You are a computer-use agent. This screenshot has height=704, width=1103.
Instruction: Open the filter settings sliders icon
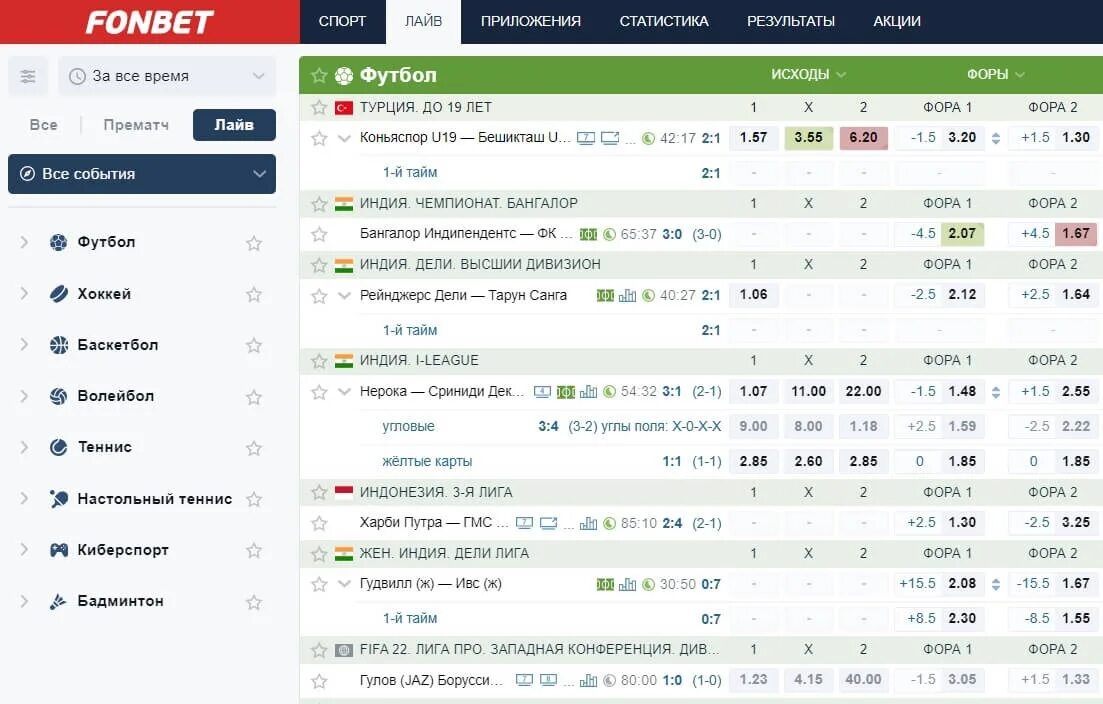click(28, 76)
